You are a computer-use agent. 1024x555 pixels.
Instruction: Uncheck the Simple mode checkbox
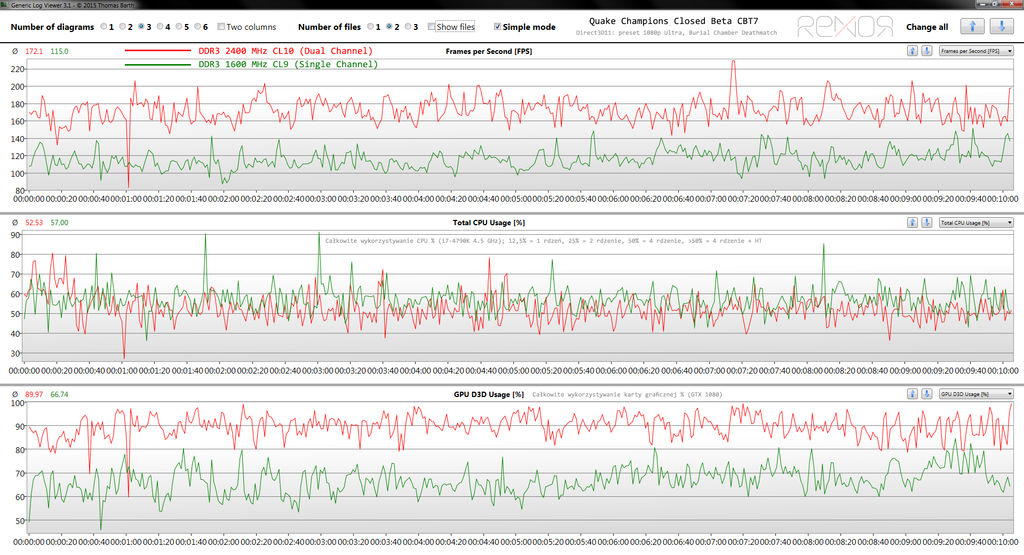click(x=498, y=27)
